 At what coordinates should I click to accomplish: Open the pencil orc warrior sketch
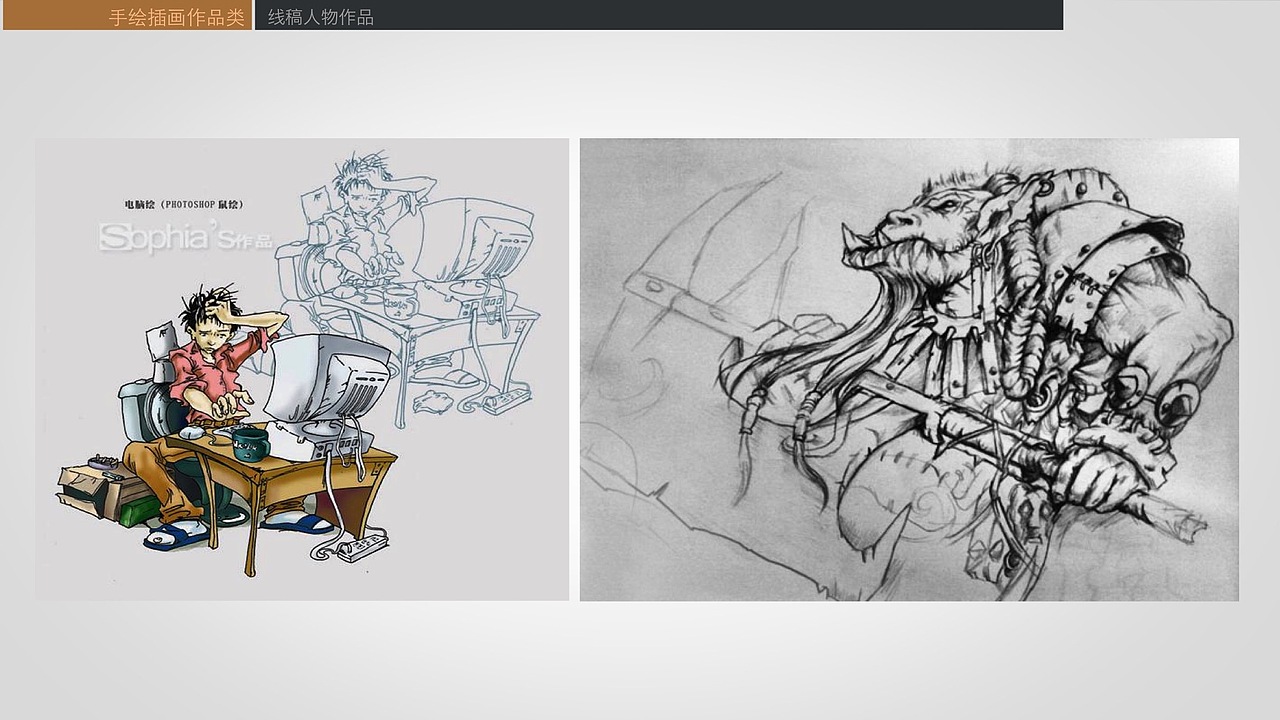coord(909,369)
